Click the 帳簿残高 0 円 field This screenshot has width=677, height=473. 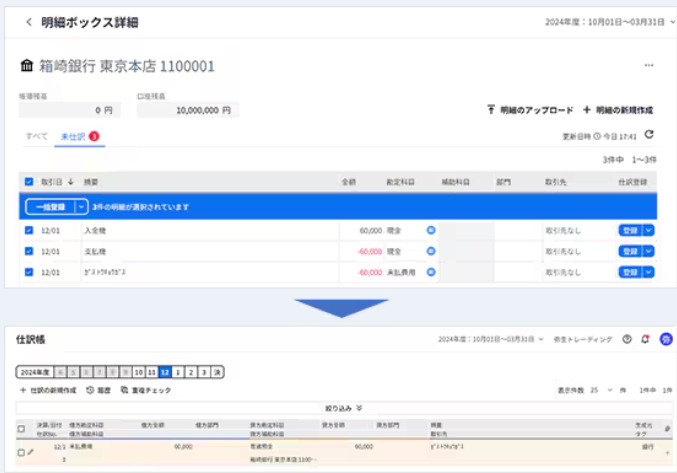(70, 110)
